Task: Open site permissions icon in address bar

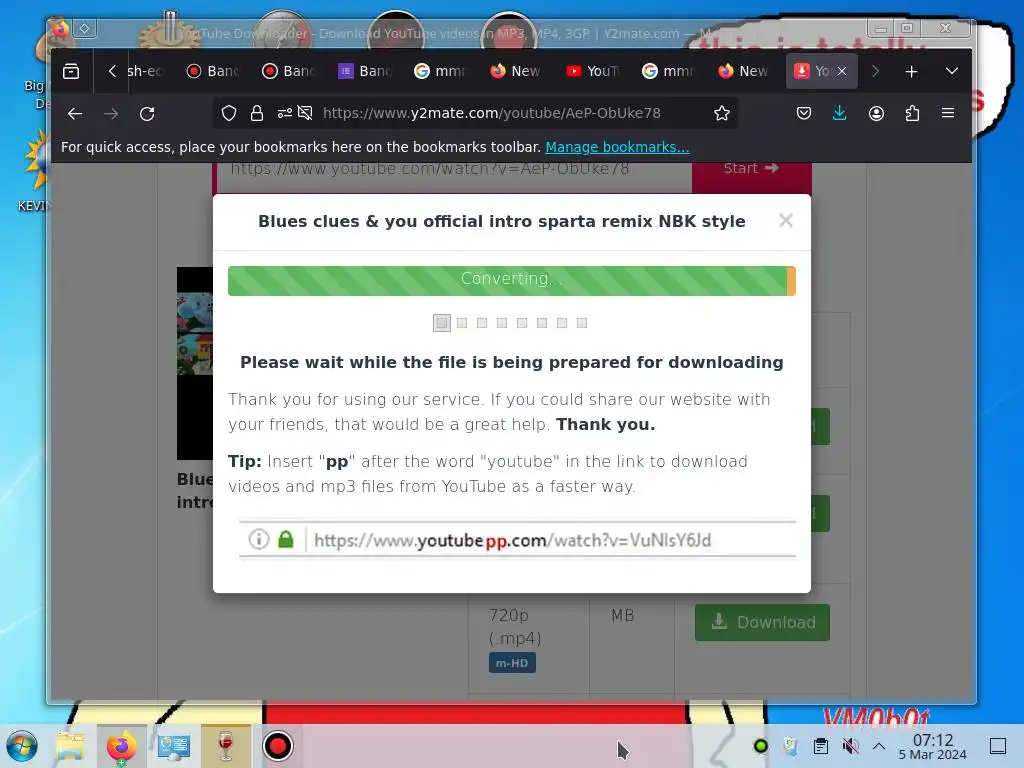Action: tap(284, 114)
